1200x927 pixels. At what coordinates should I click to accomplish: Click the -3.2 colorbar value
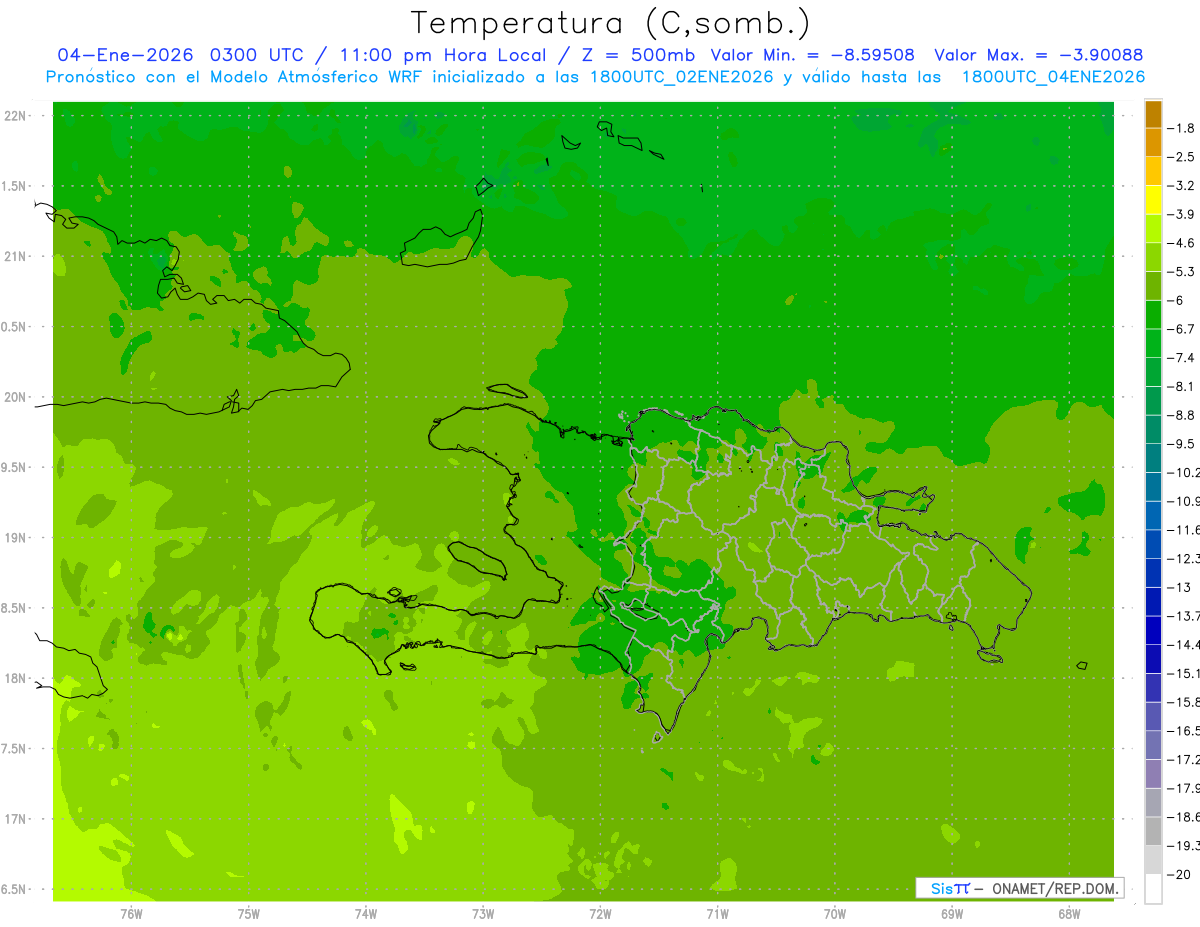click(x=1182, y=185)
